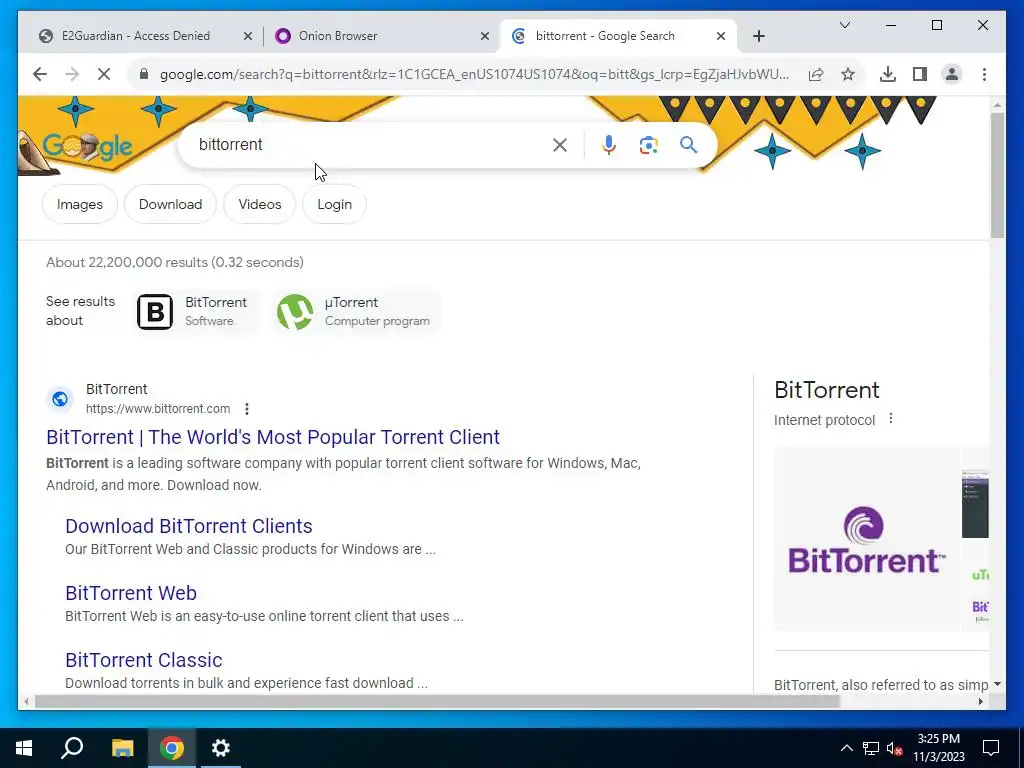Click the BitTorrent knowledge panel title

827,390
